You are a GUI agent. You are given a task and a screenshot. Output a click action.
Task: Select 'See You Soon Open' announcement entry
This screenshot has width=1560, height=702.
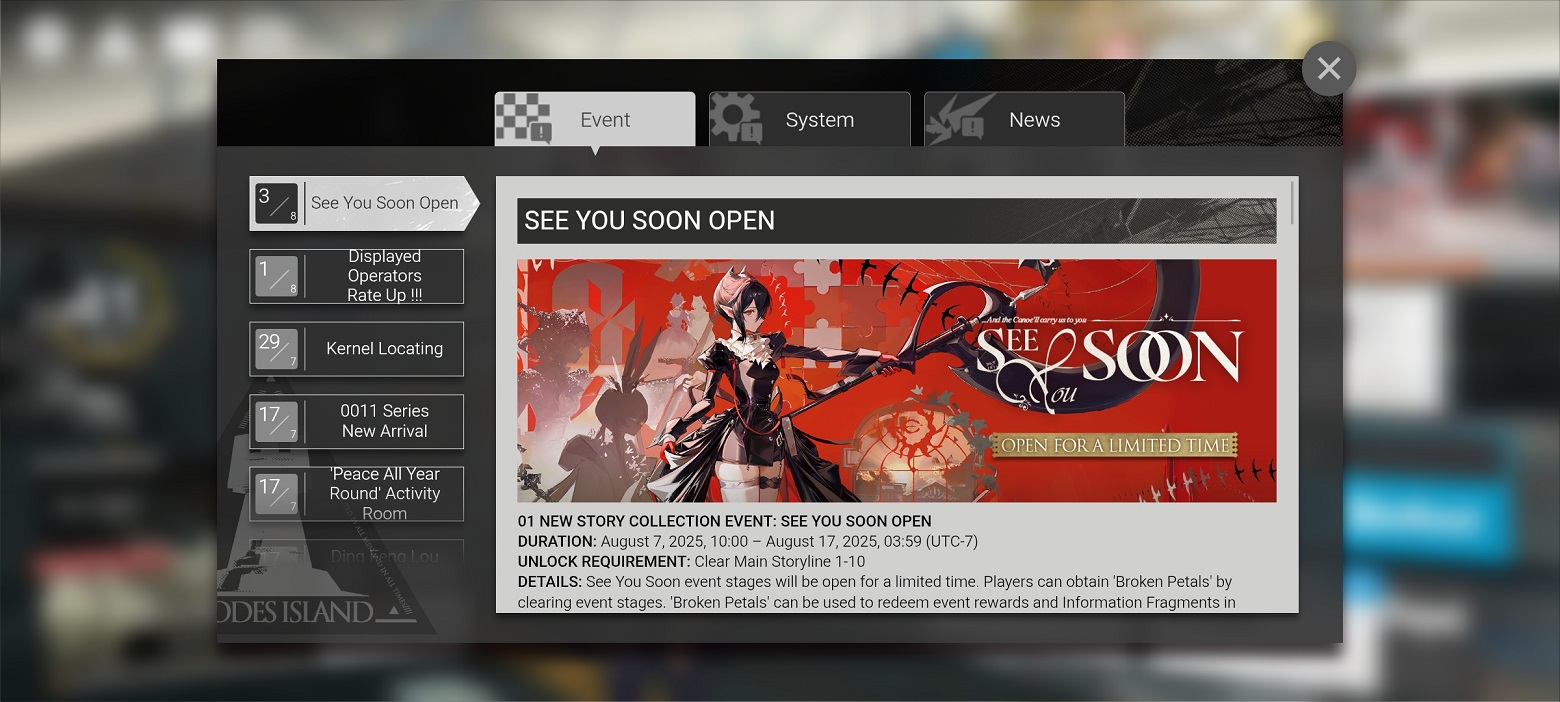click(364, 203)
